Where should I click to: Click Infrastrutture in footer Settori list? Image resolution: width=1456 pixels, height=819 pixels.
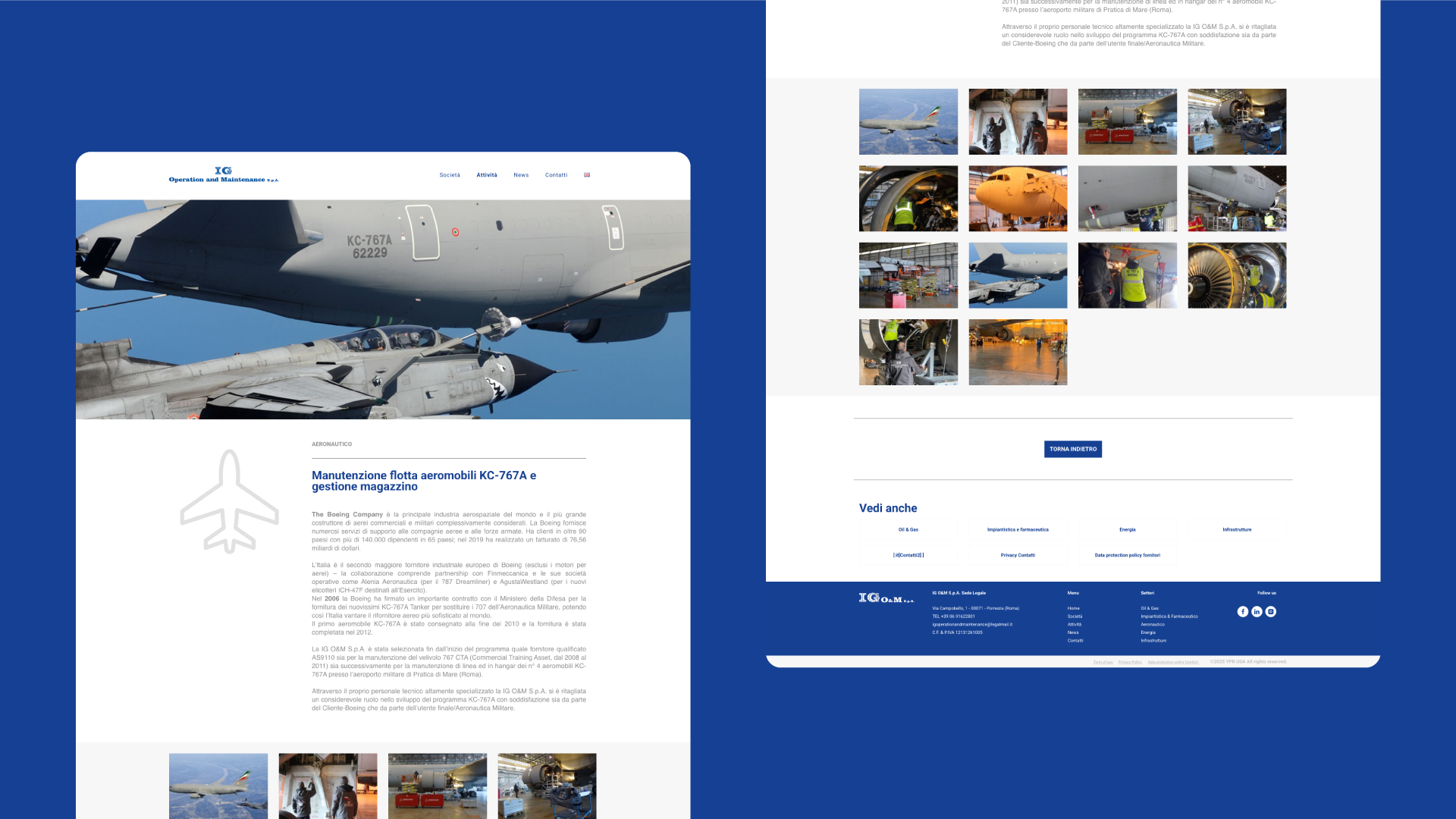[1153, 641]
